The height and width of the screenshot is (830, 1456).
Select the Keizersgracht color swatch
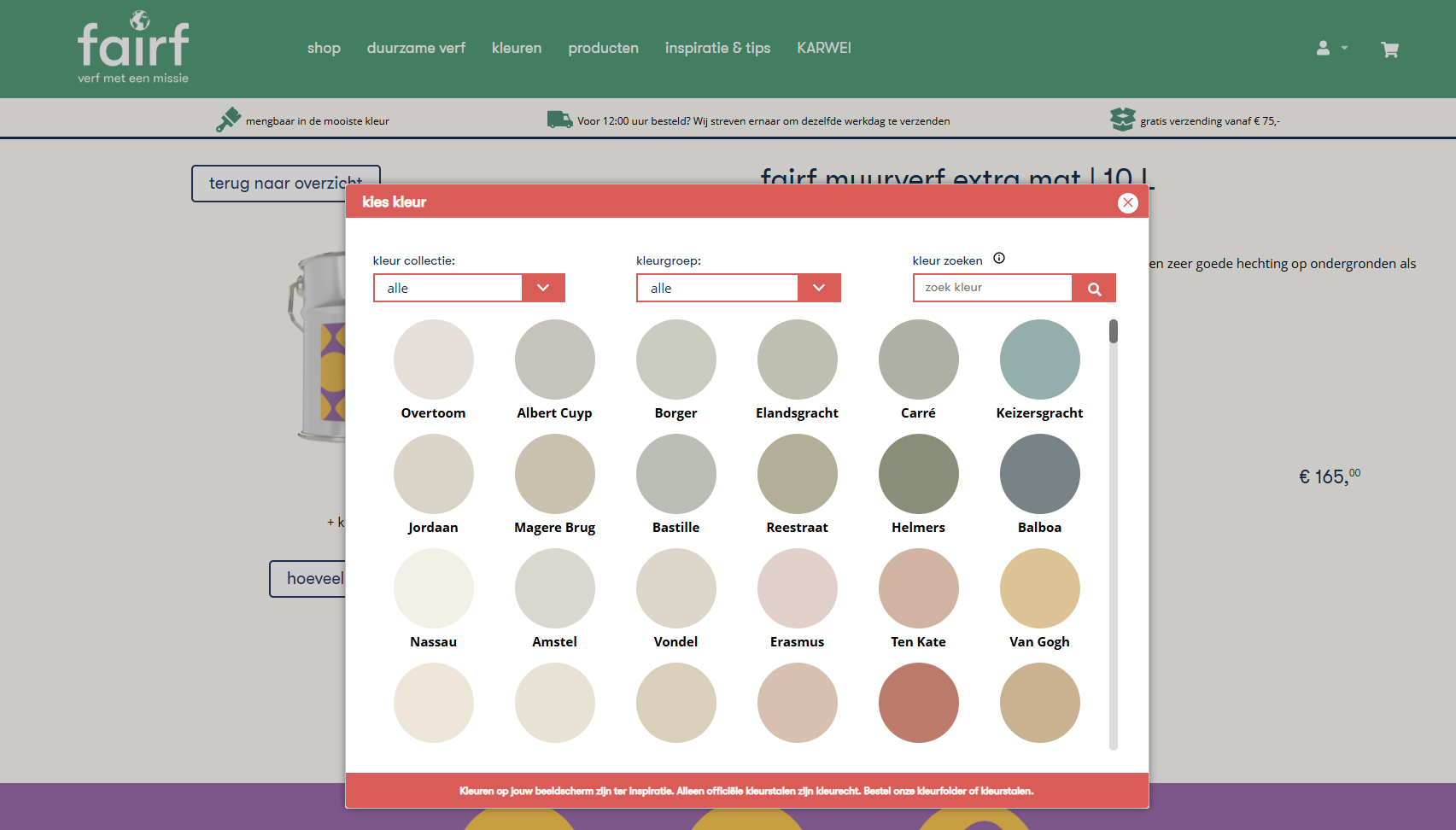click(1039, 359)
